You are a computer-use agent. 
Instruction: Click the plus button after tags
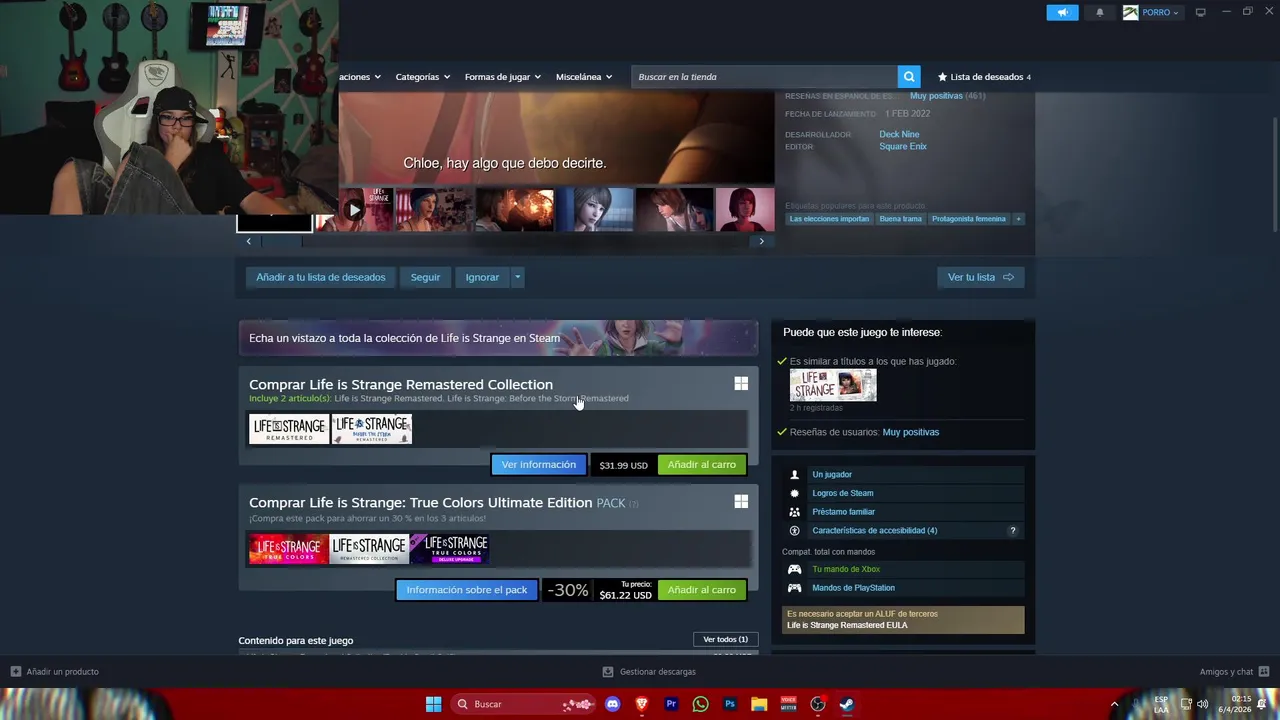(x=1018, y=219)
